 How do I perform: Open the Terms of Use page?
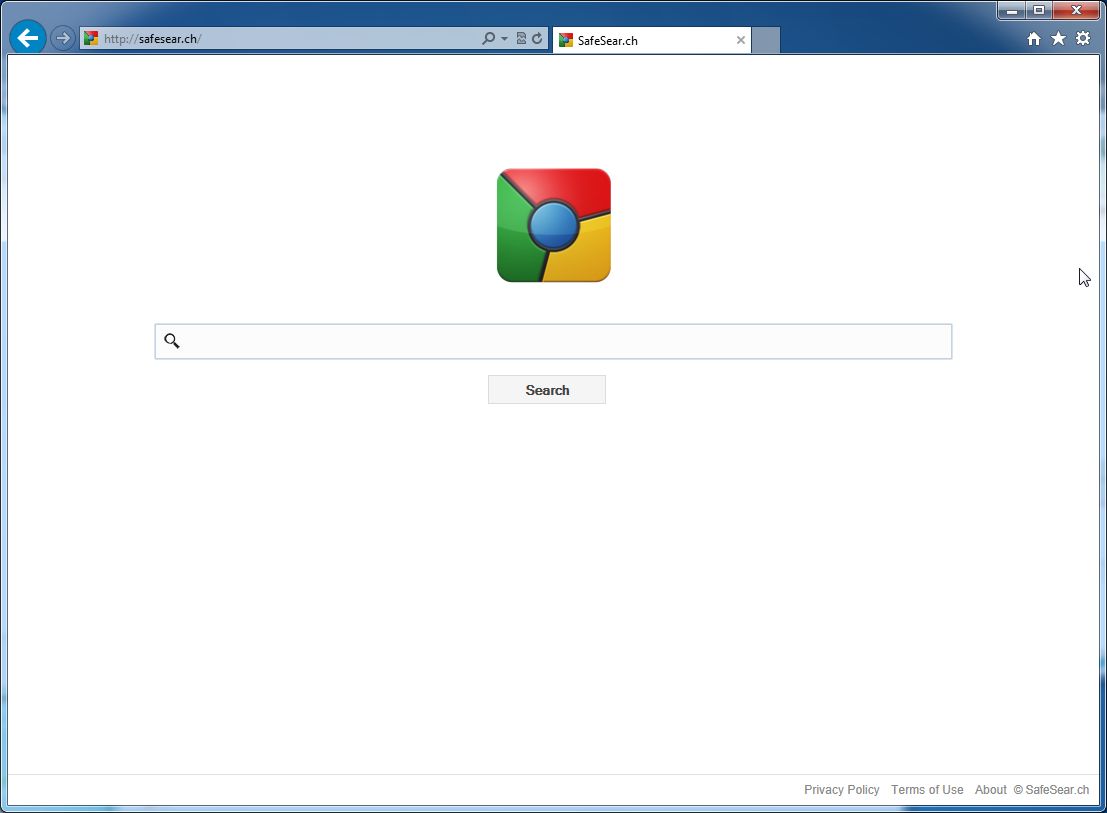tap(927, 790)
